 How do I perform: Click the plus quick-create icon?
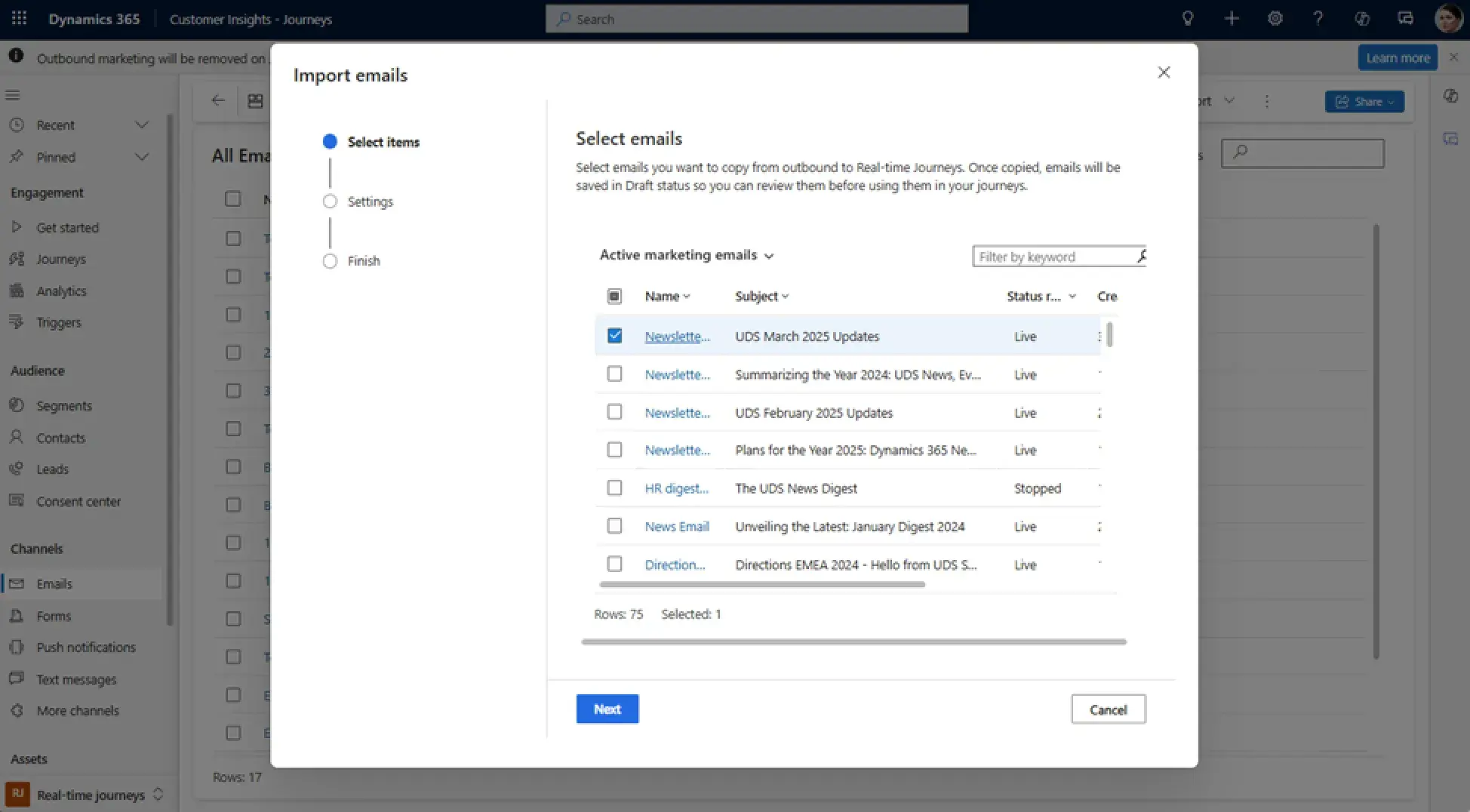(1232, 19)
